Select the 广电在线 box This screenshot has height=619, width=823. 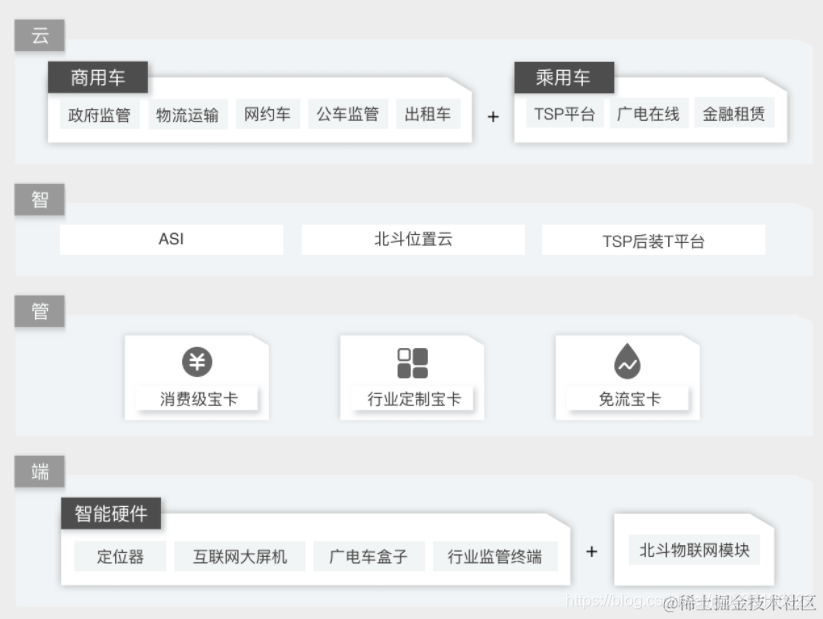point(648,113)
